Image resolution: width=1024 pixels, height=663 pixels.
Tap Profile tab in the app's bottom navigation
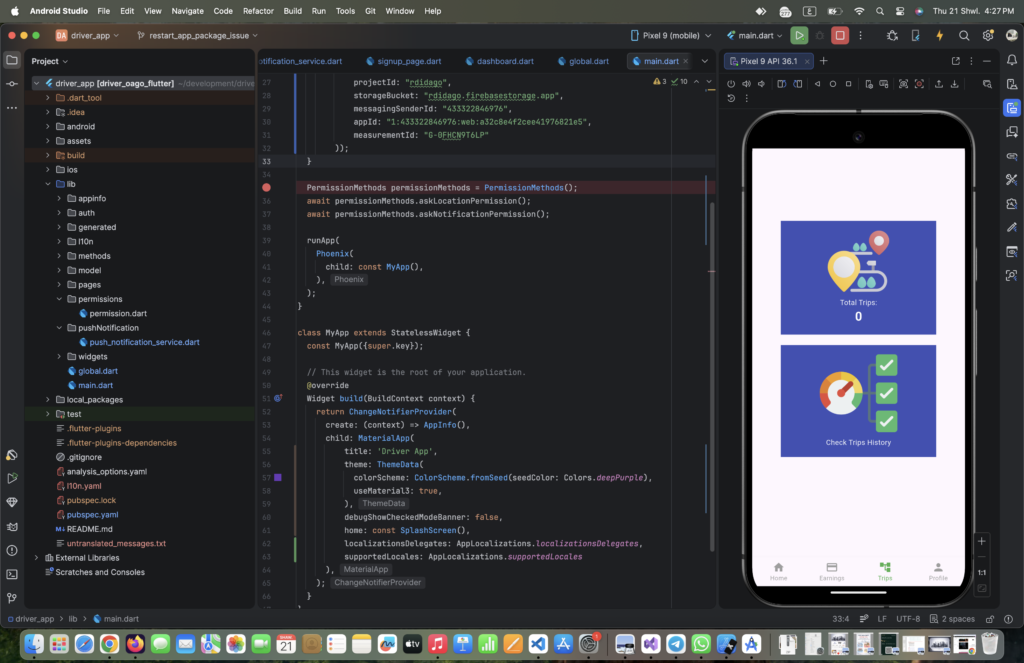937,571
